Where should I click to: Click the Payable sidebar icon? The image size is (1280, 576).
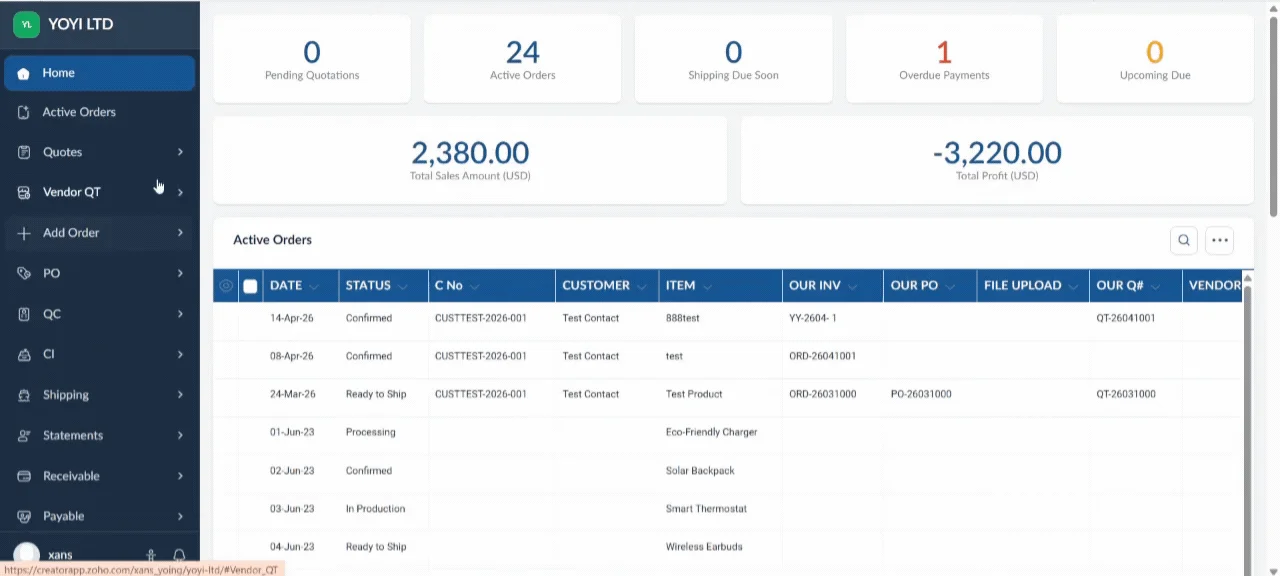[24, 516]
